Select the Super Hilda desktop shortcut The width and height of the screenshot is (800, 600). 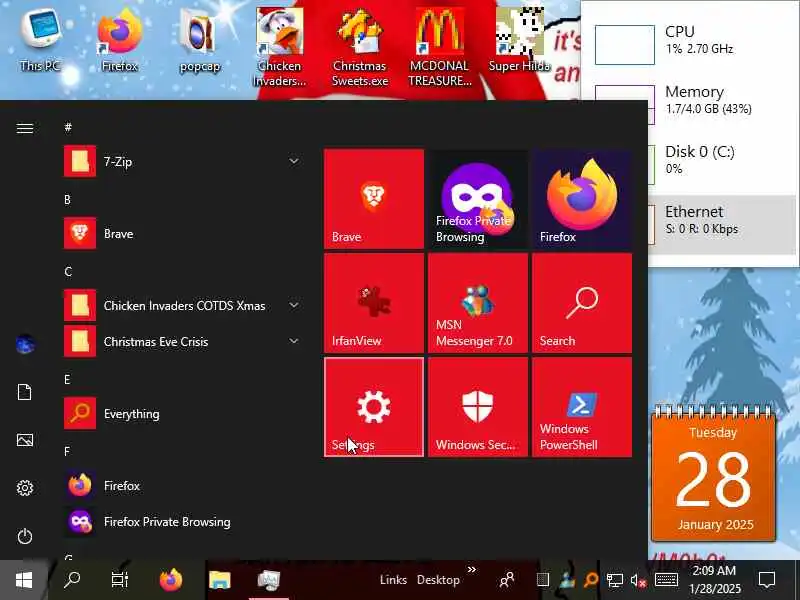pyautogui.click(x=519, y=41)
